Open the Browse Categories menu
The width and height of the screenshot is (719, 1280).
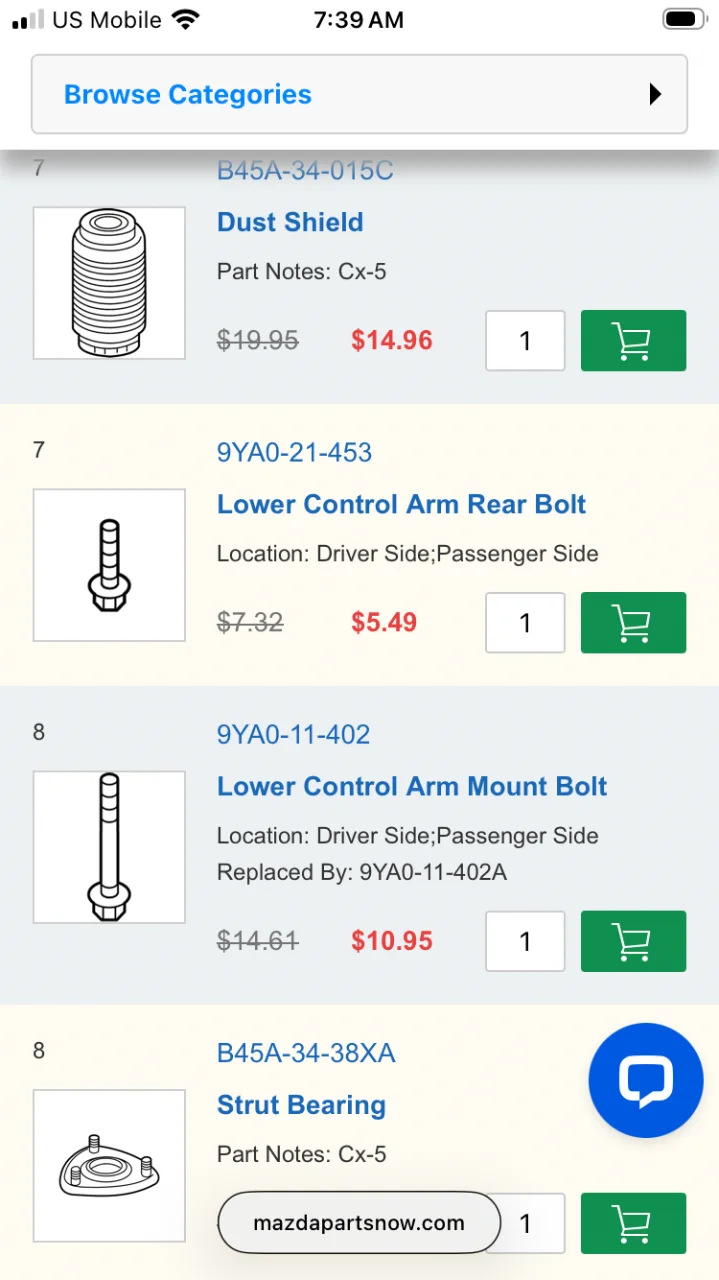(x=188, y=95)
